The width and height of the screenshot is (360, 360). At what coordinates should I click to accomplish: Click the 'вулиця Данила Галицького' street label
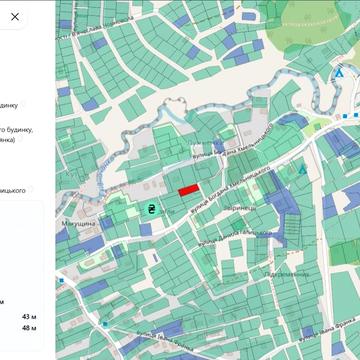pyautogui.click(x=235, y=238)
